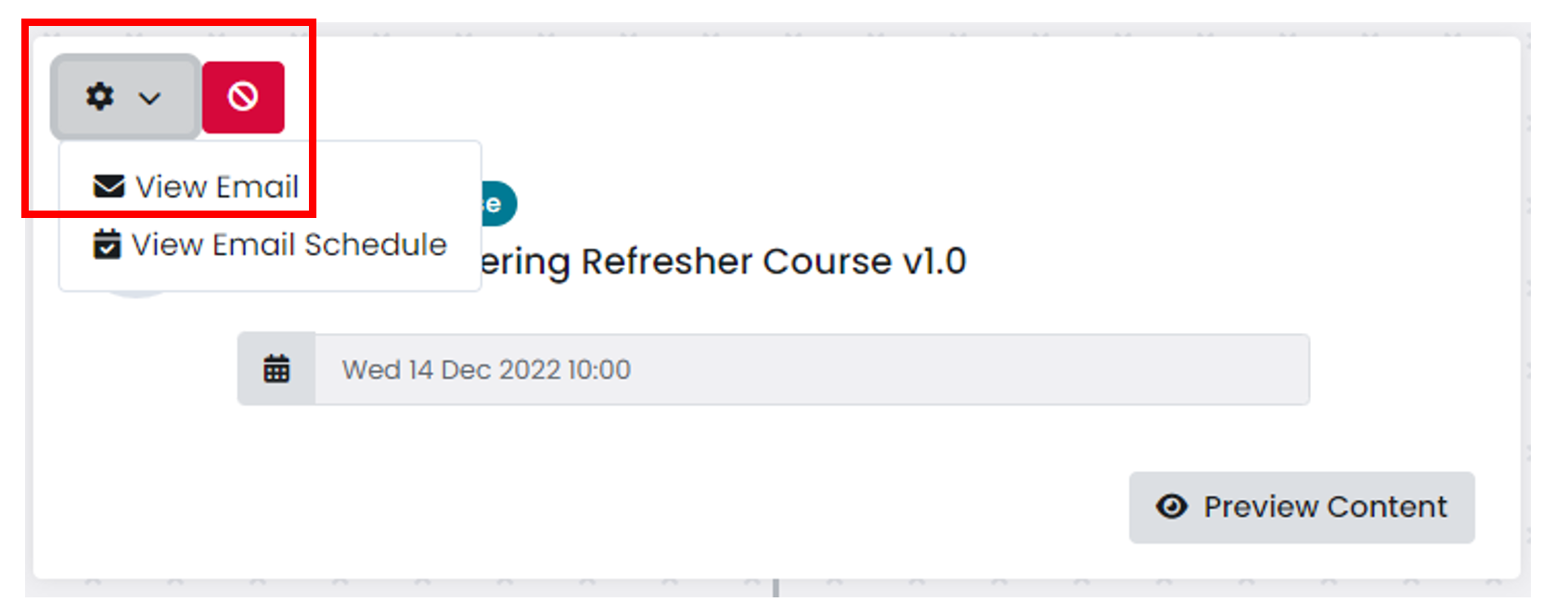Select the View Email menu entry
1568x602 pixels.
click(197, 186)
